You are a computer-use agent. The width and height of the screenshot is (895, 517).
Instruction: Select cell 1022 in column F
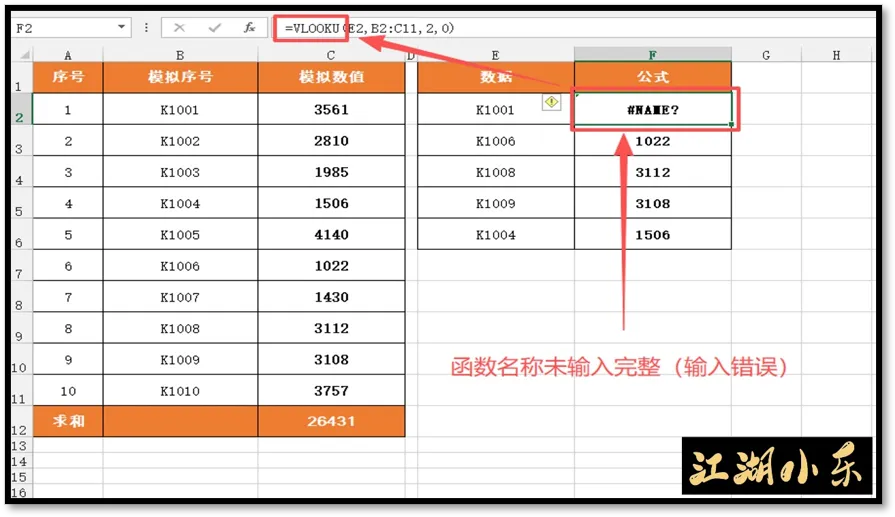click(x=652, y=140)
